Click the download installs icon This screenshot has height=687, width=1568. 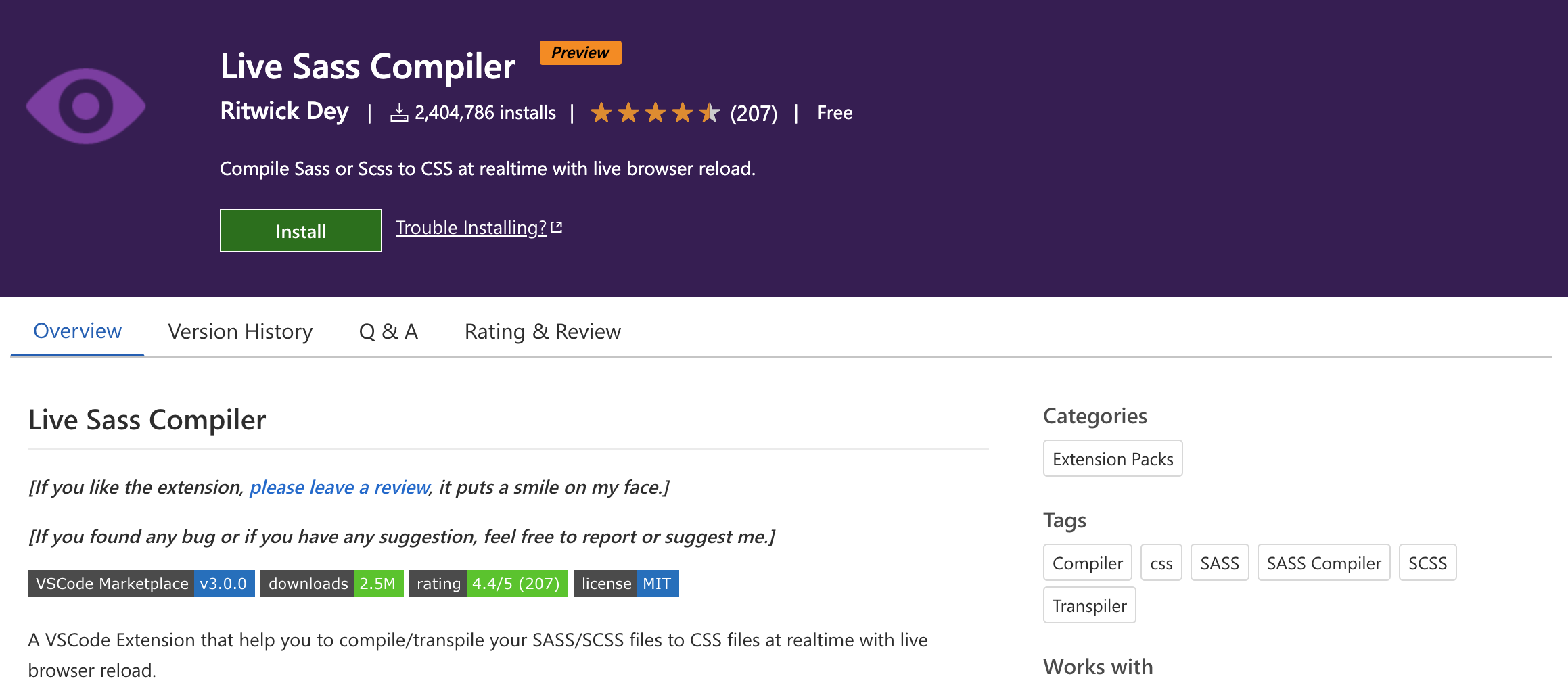click(399, 113)
